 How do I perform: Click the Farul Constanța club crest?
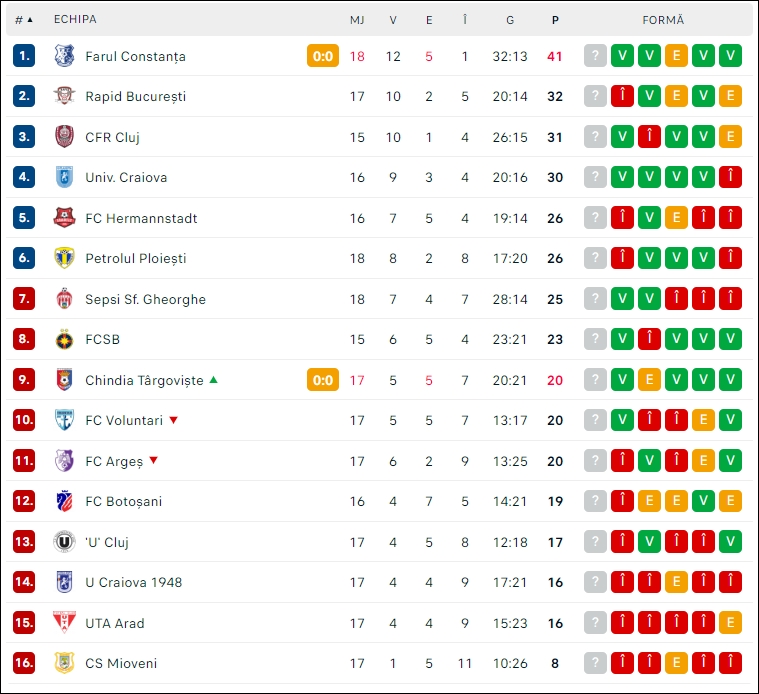64,56
